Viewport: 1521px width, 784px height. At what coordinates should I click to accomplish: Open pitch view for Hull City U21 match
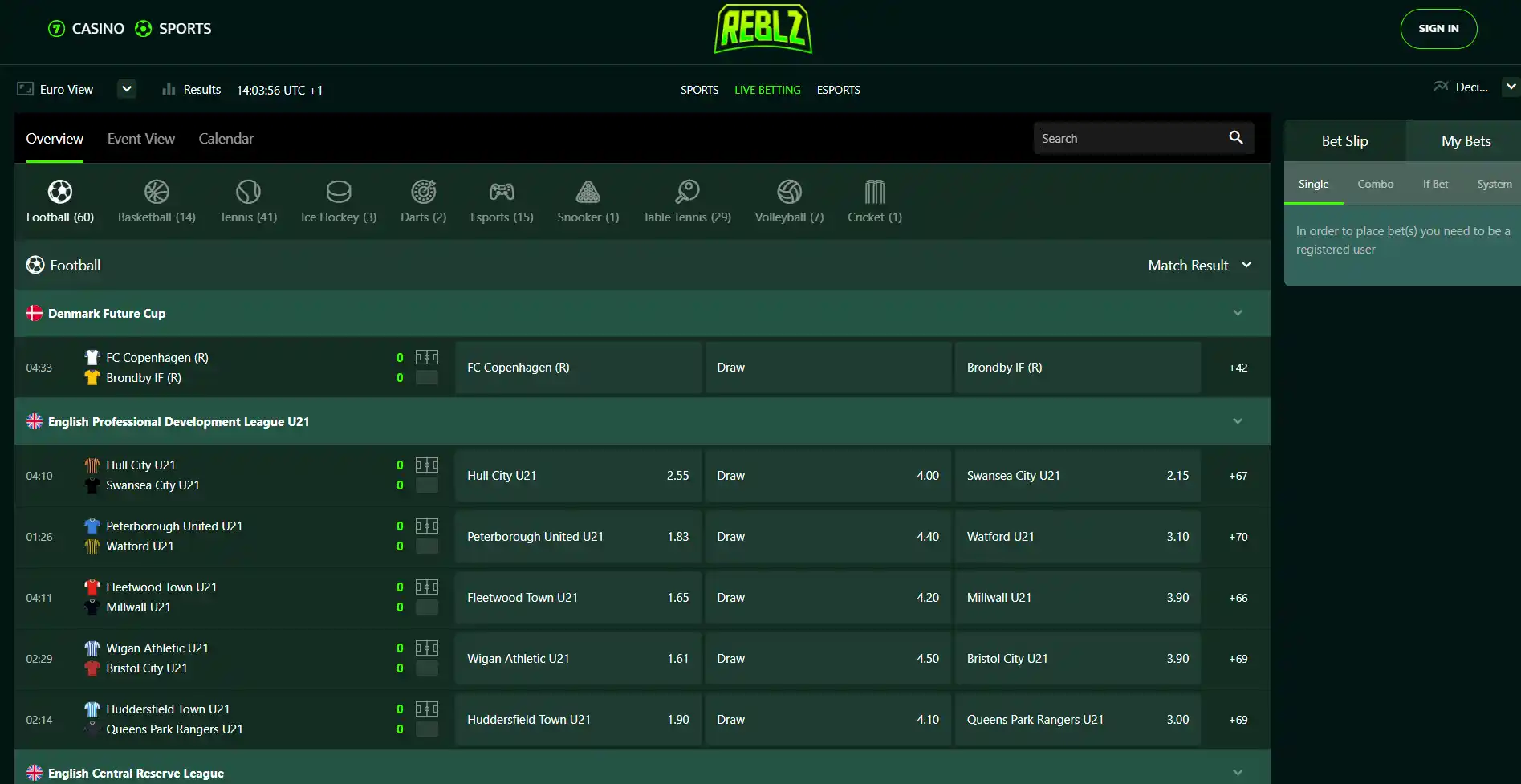[426, 465]
